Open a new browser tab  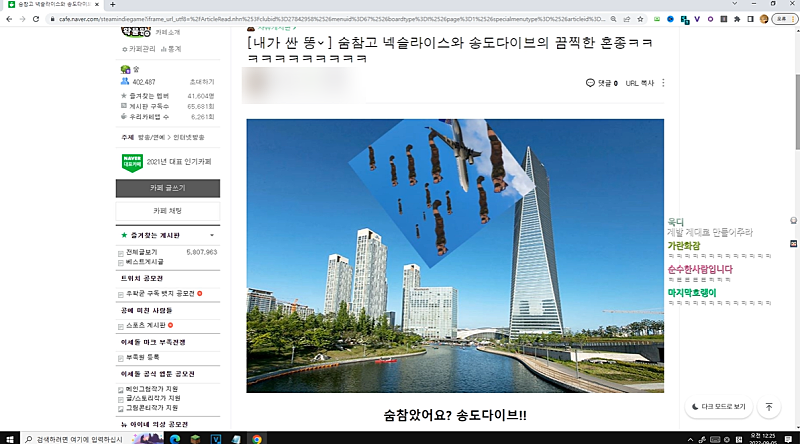tap(112, 5)
